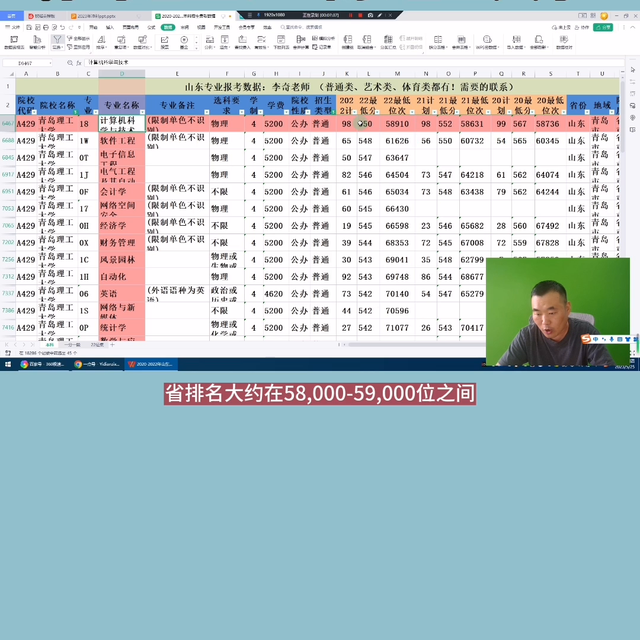Screen dimensions: 640x640
Task: Select column D header
Action: click(x=122, y=74)
